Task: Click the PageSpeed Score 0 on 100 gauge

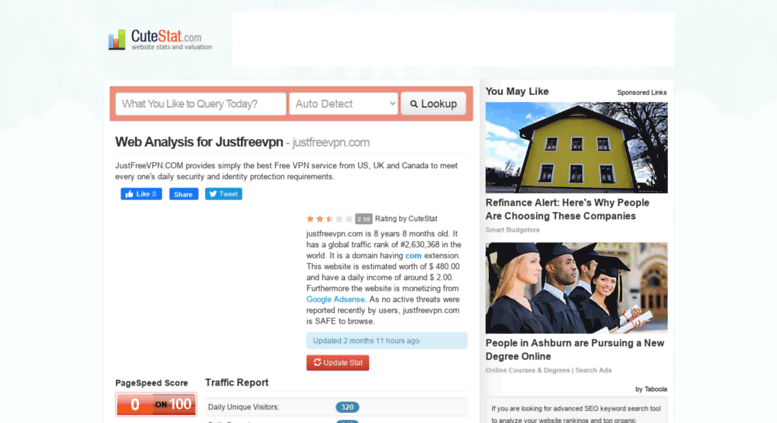Action: (156, 404)
